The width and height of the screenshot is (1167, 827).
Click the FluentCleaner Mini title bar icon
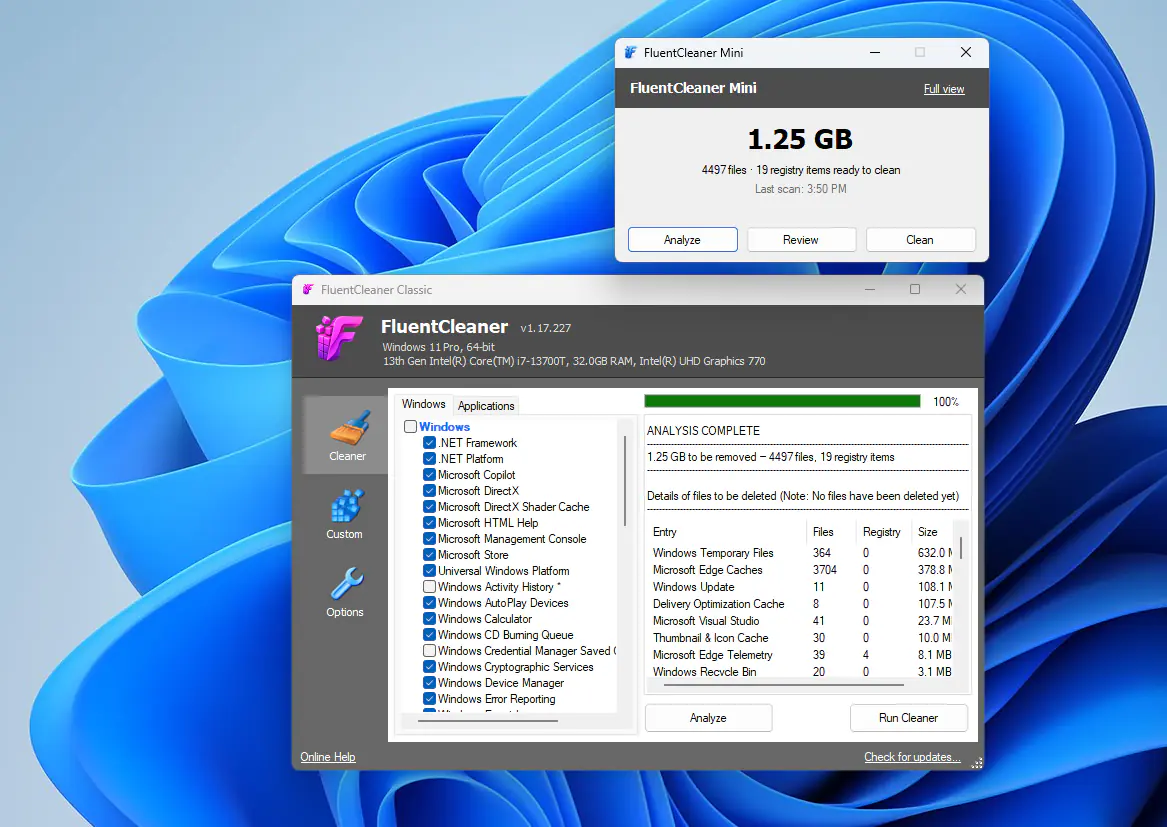click(x=630, y=52)
